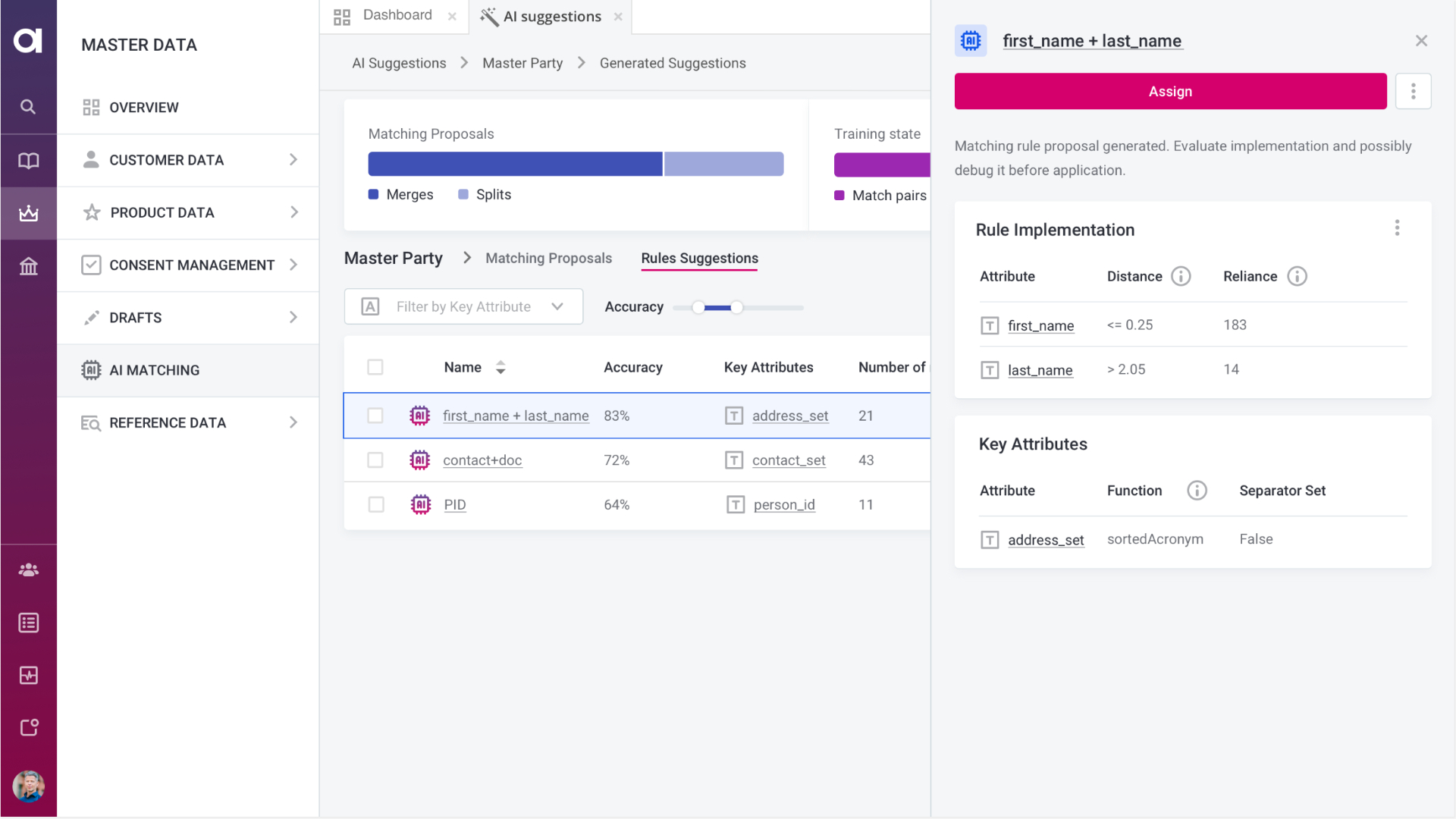Switch to the Dashboard tab
Screen dimensions: 1456x819
[x=396, y=15]
